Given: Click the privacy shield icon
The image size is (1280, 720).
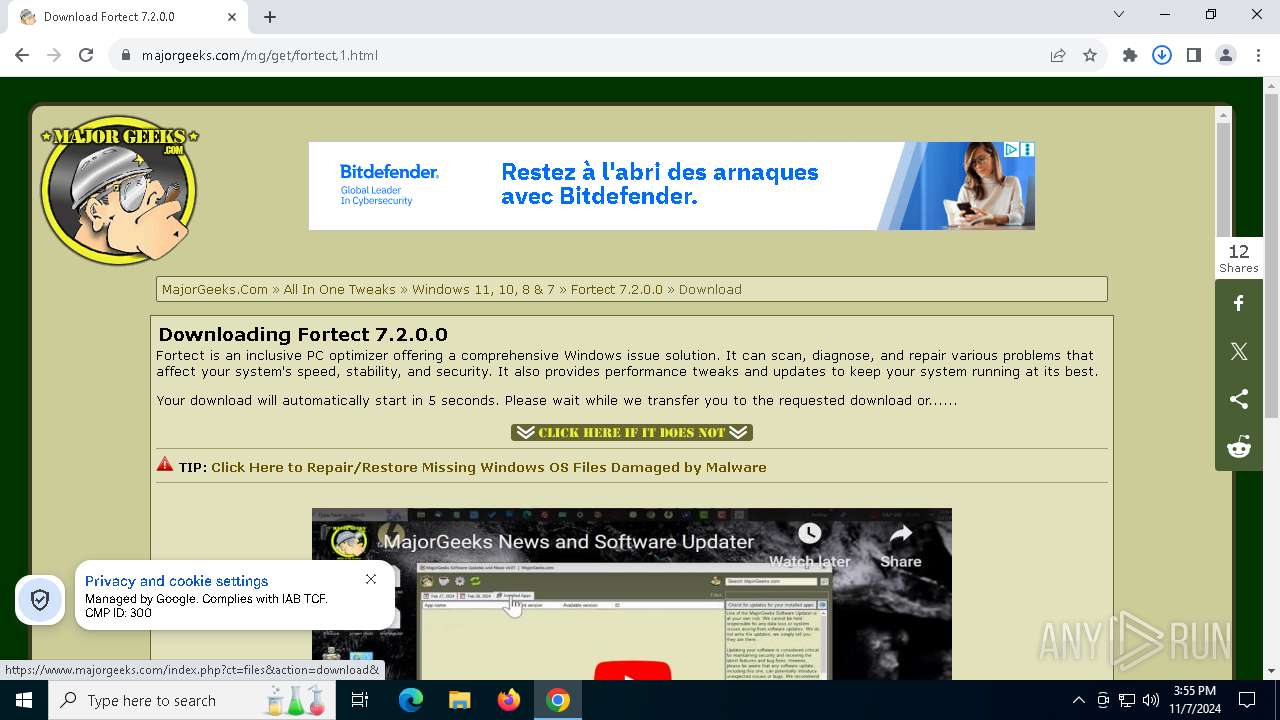Looking at the screenshot, I should pyautogui.click(x=40, y=600).
